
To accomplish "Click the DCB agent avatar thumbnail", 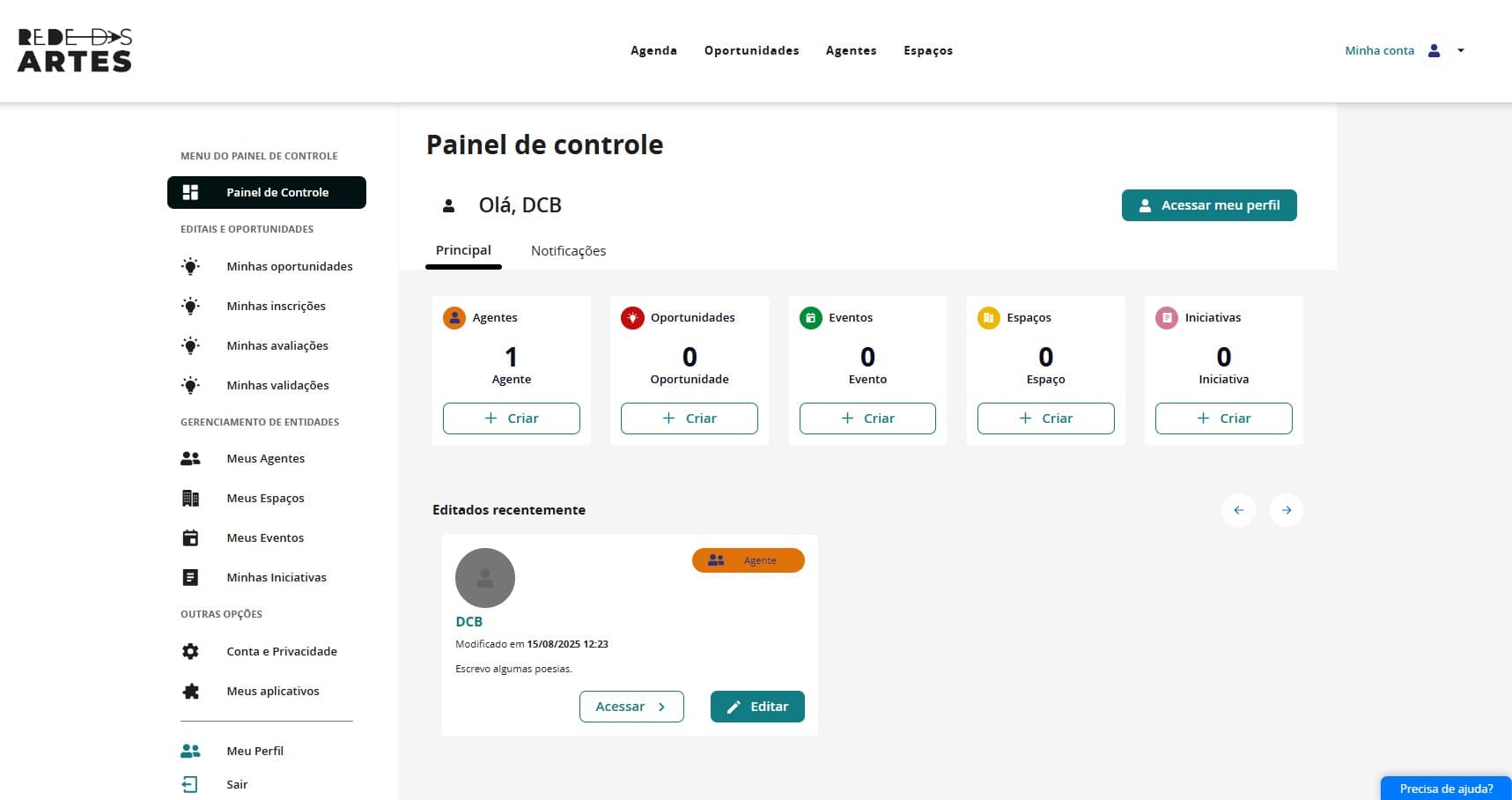I will (x=485, y=578).
